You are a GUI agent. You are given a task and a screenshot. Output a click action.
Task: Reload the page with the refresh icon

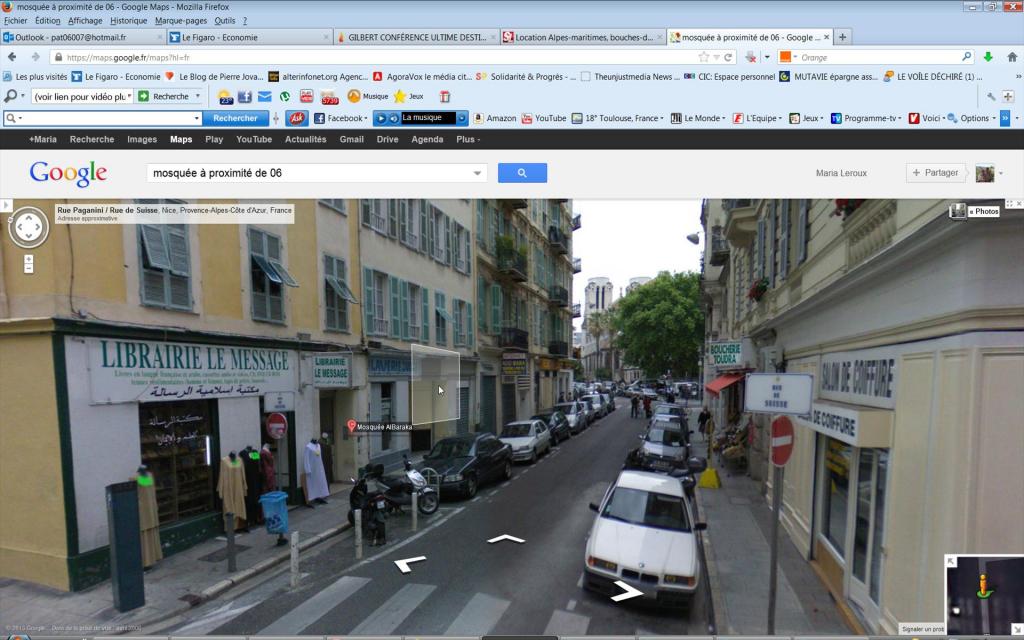pos(728,57)
